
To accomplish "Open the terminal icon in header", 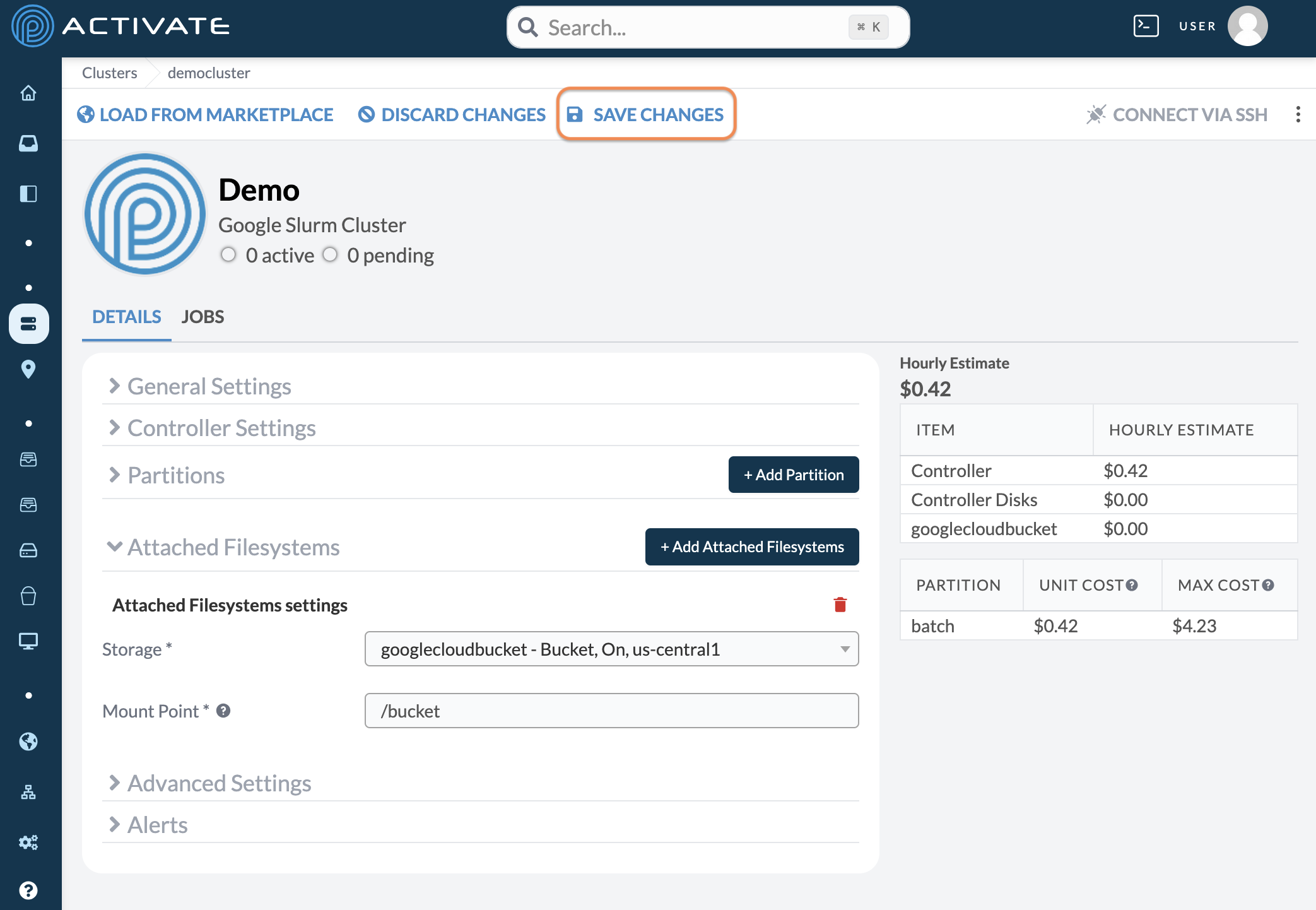I will pos(1146,26).
